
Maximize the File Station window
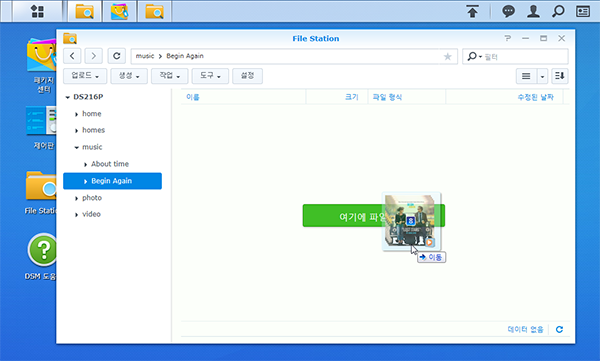pyautogui.click(x=543, y=38)
